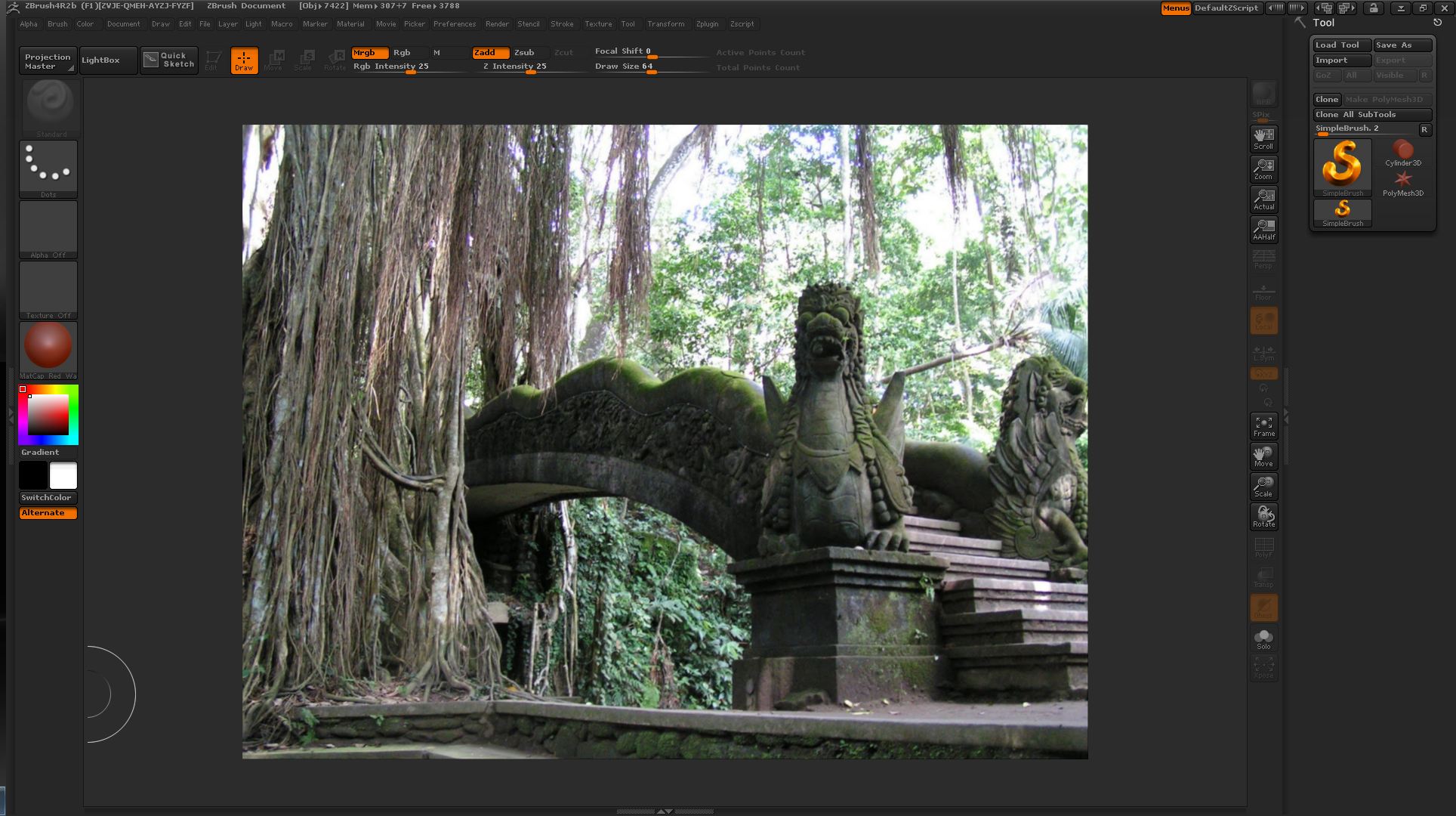Click the AAHalf icon

pyautogui.click(x=1263, y=228)
